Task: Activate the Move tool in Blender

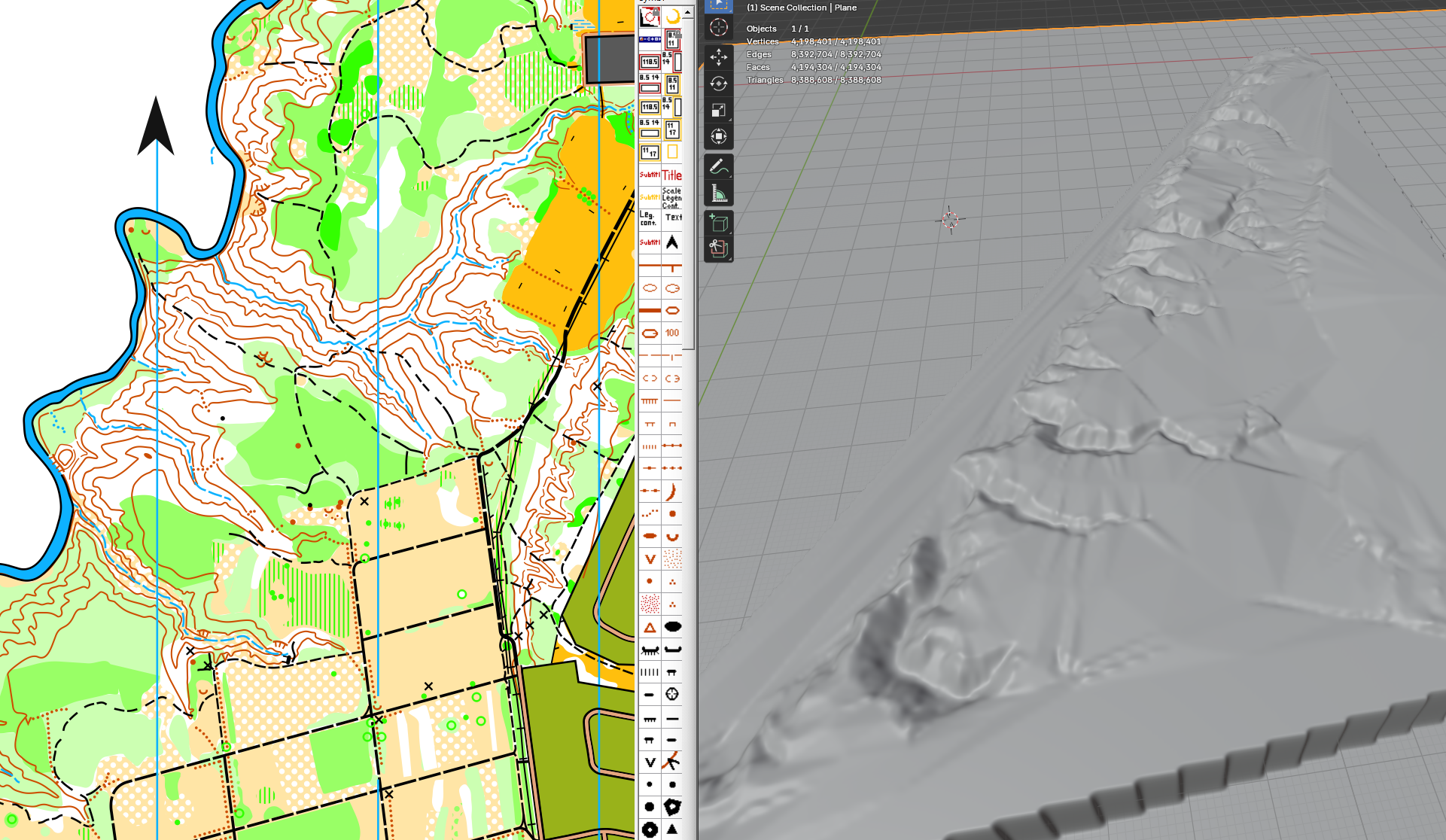Action: pos(718,57)
